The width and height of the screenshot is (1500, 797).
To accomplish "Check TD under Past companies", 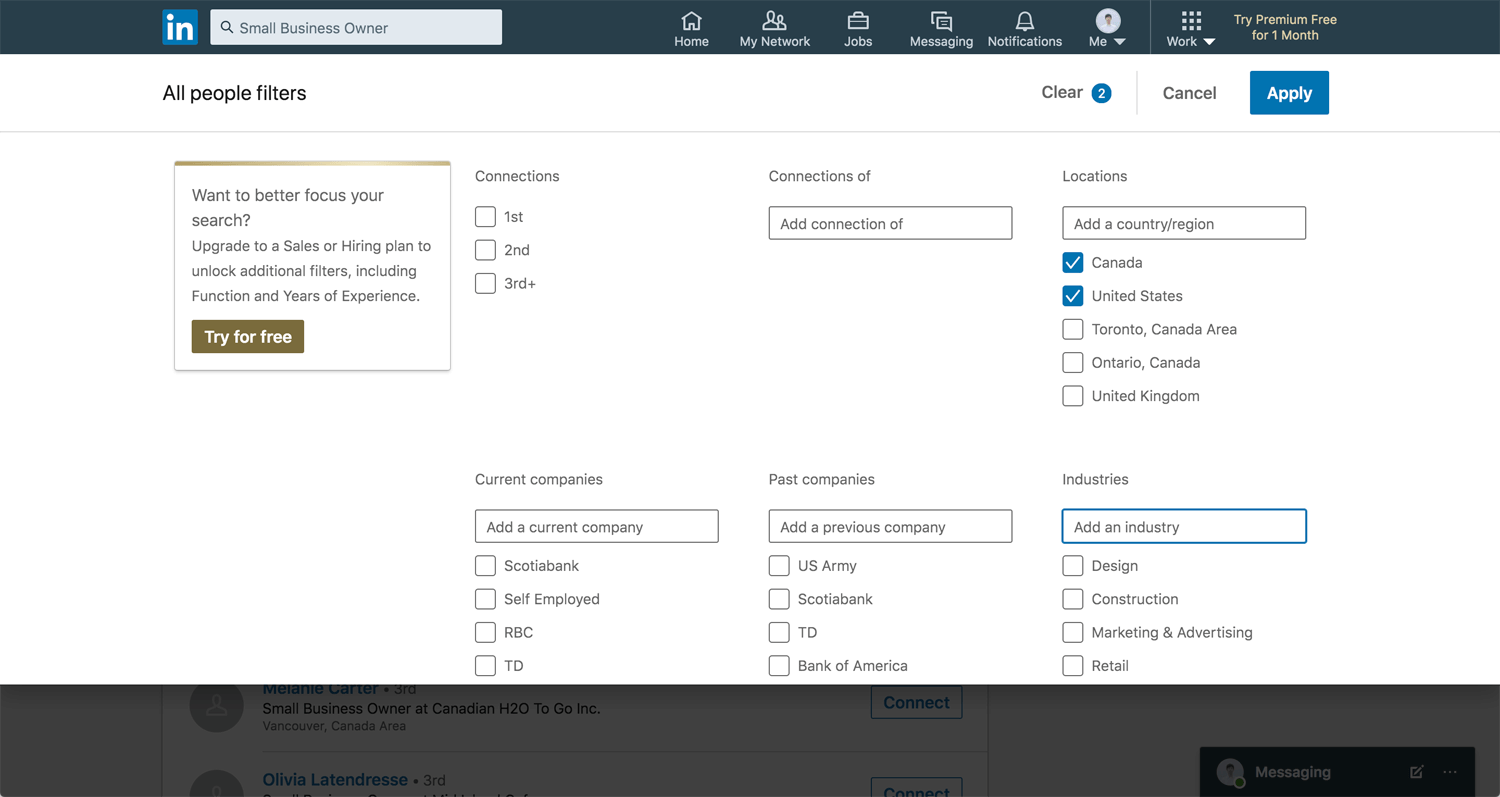I will [x=779, y=632].
